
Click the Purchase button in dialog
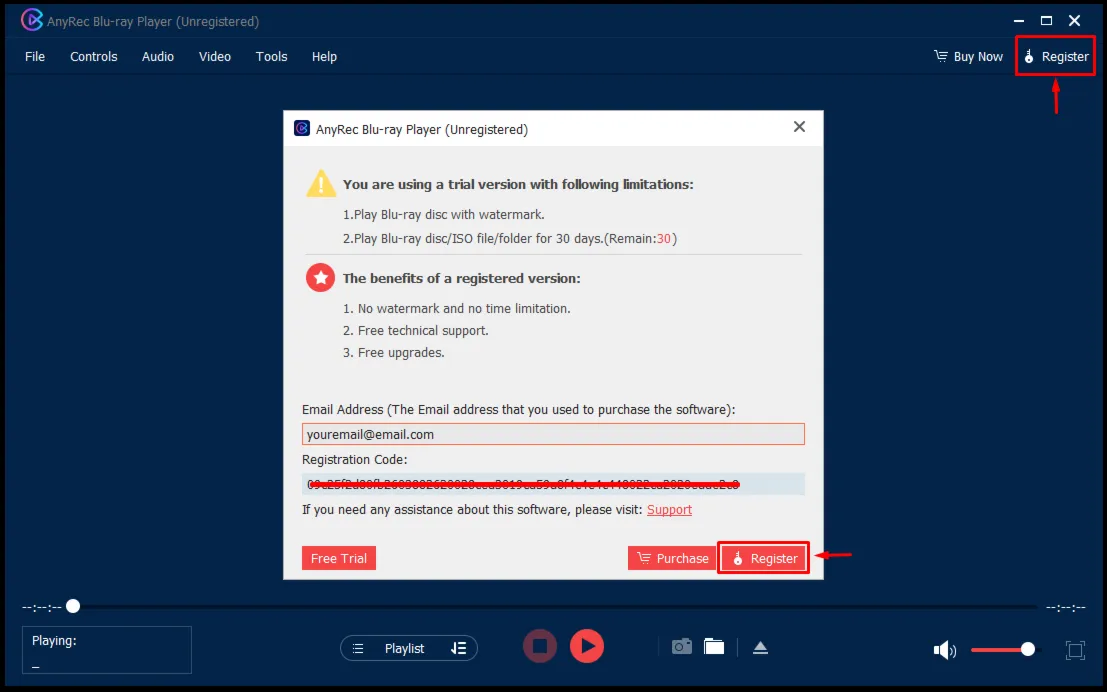672,558
